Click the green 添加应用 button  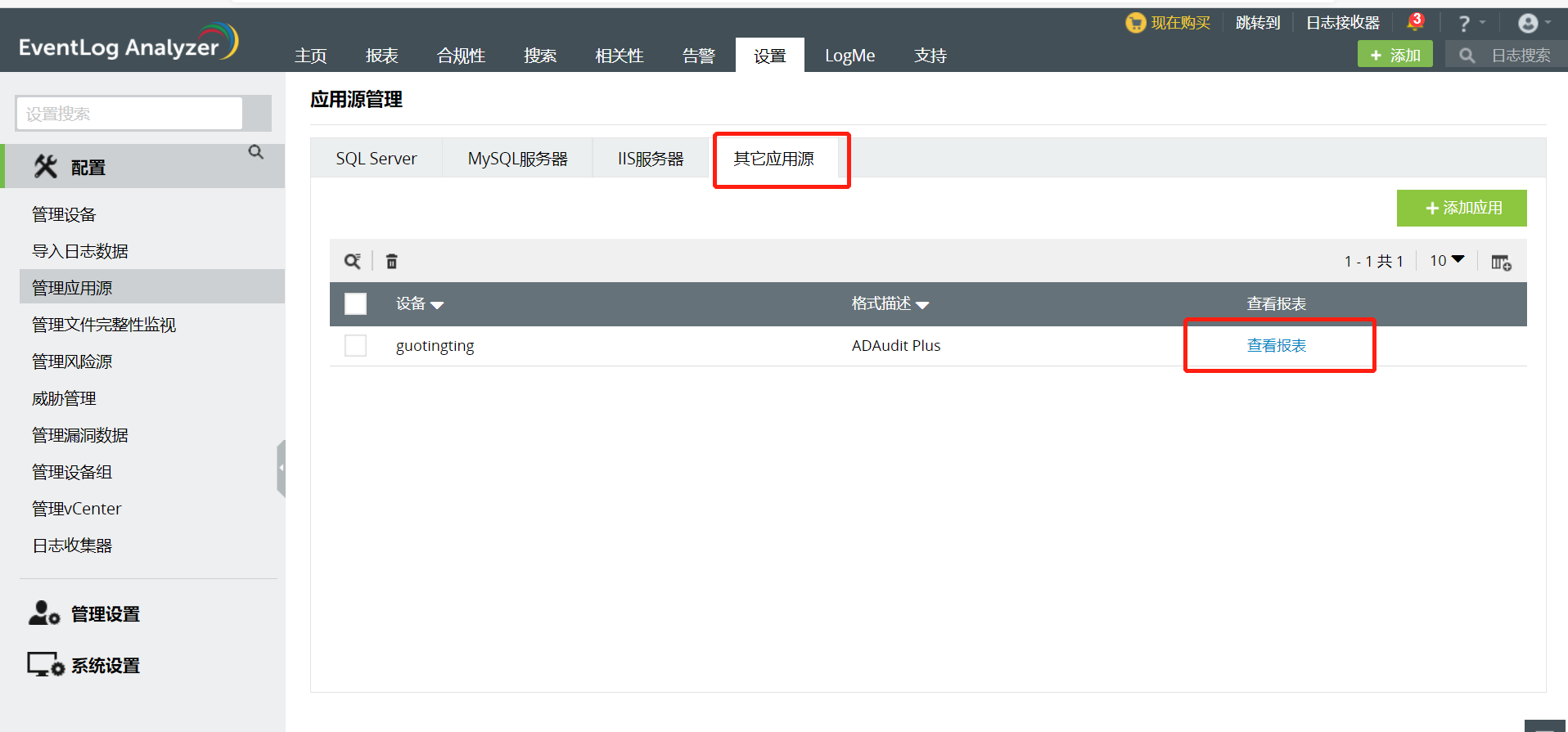click(x=1462, y=209)
